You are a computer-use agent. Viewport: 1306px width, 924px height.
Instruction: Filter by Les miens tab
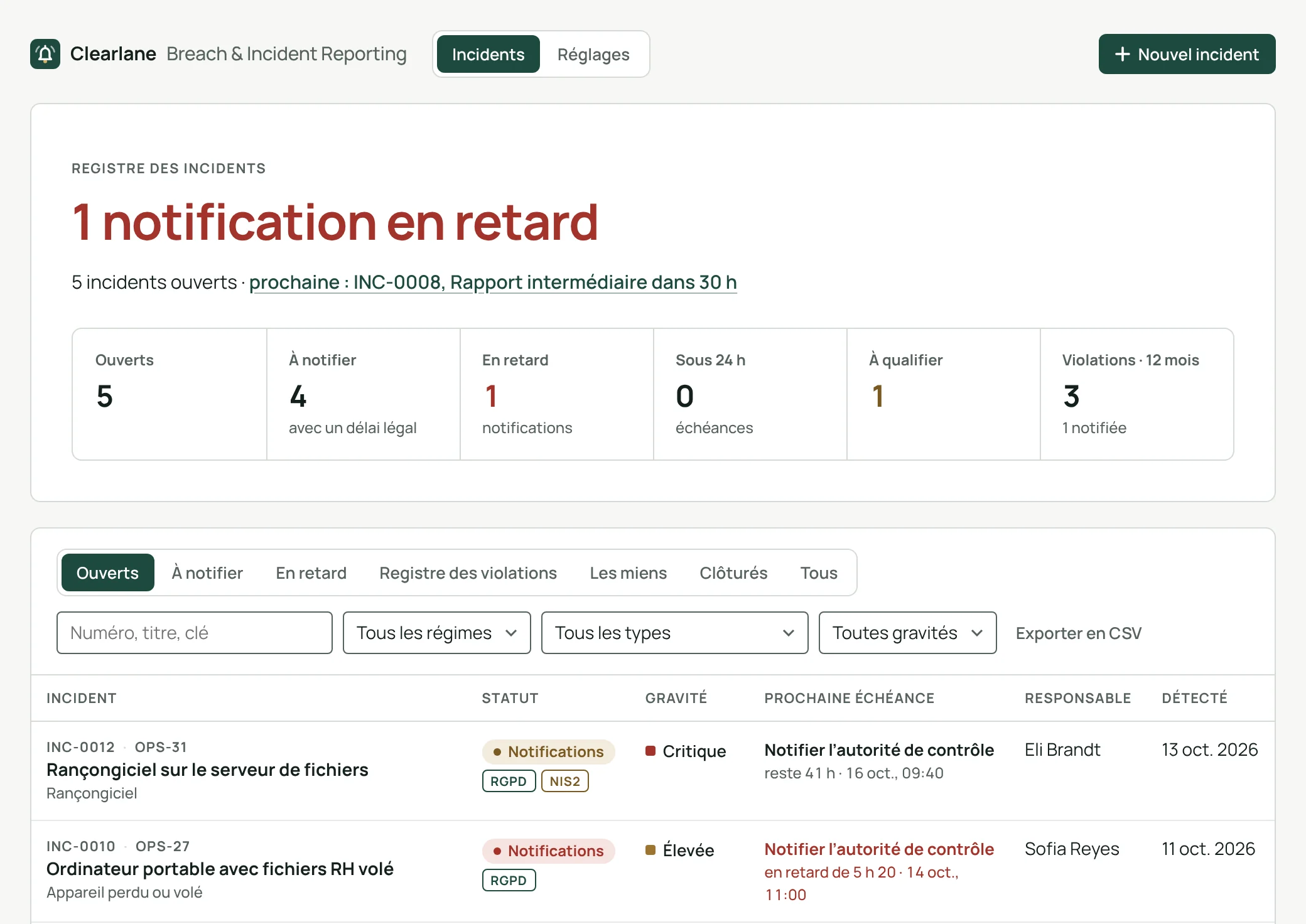click(628, 572)
